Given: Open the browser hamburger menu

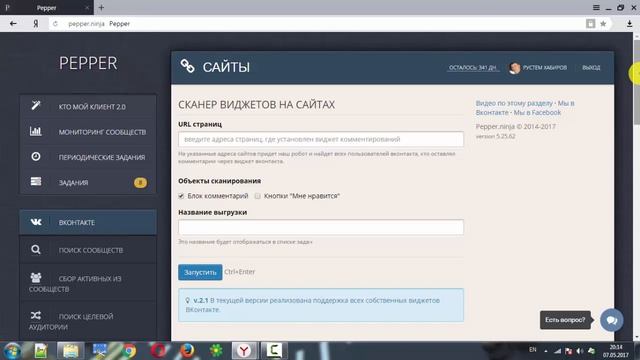Looking at the screenshot, I should coord(596,7).
